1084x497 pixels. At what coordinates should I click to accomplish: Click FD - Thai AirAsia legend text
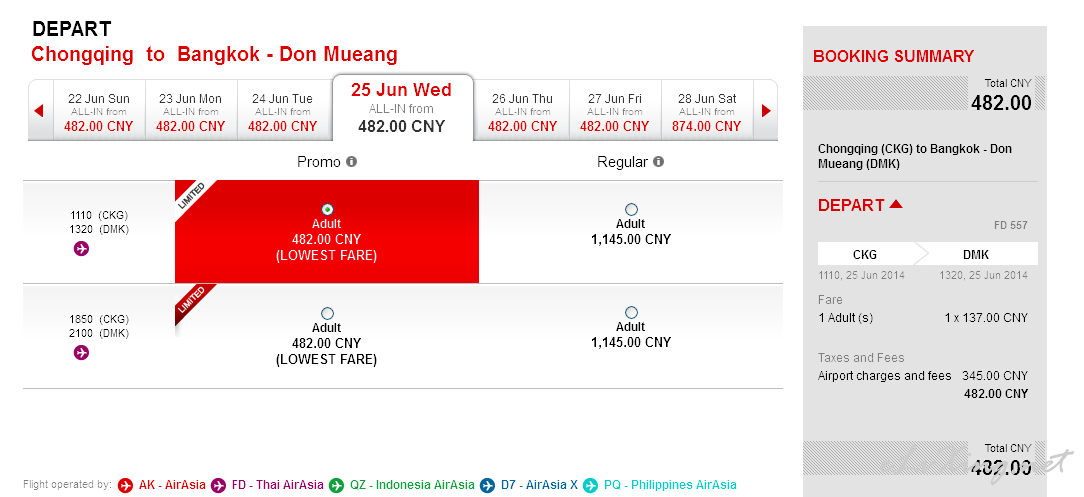pos(277,485)
